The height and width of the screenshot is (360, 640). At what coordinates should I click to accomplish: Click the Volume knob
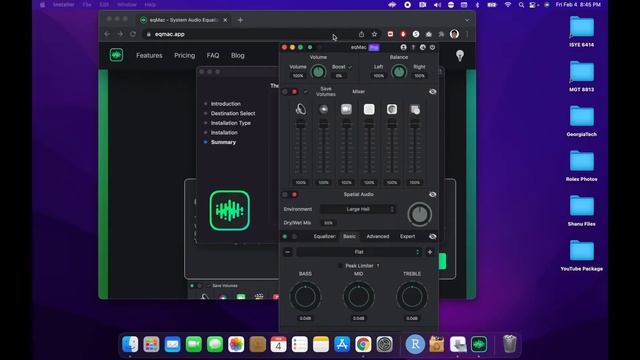pyautogui.click(x=318, y=72)
